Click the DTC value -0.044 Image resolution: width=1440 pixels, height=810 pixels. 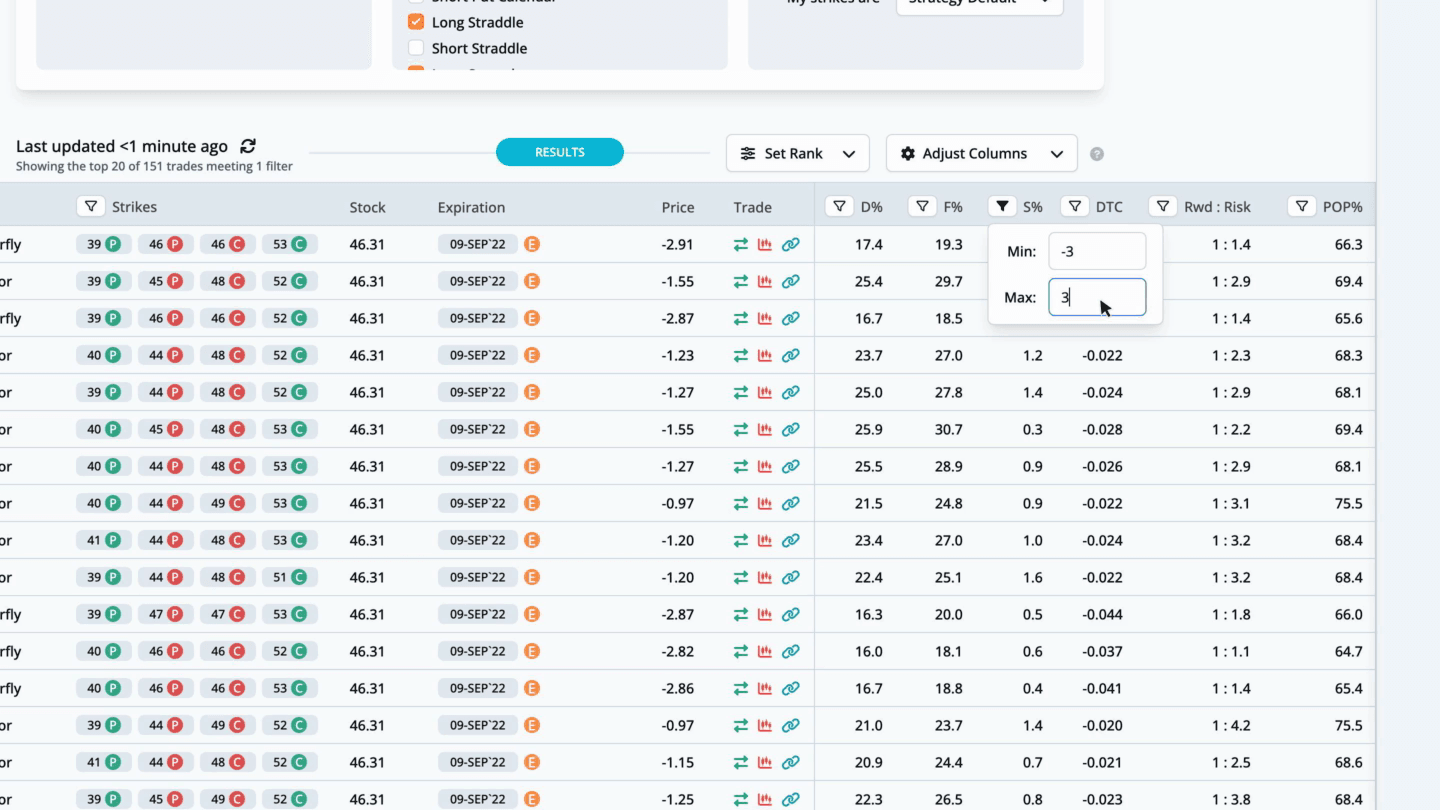coord(1102,614)
